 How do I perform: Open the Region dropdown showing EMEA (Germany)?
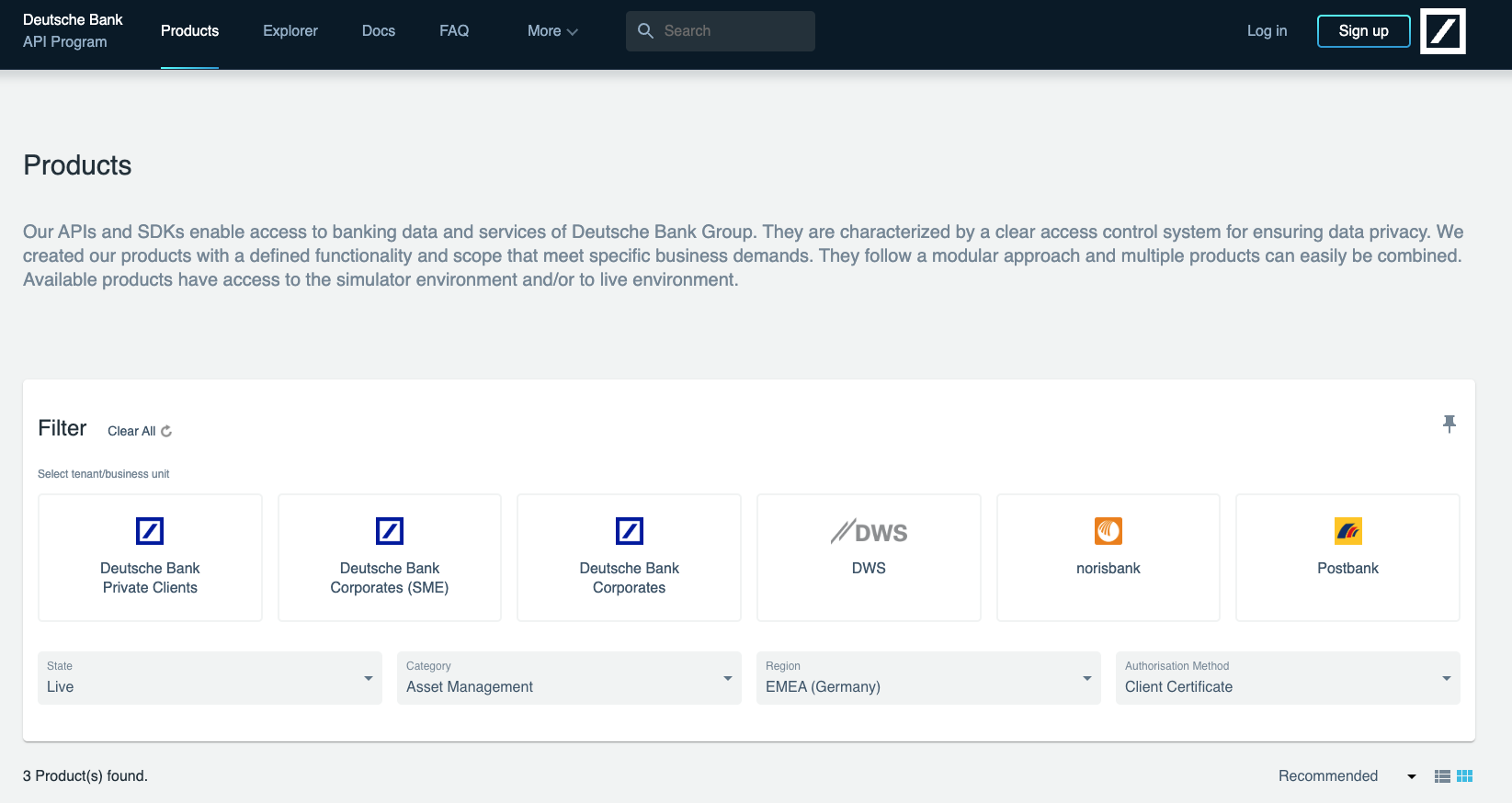point(928,678)
